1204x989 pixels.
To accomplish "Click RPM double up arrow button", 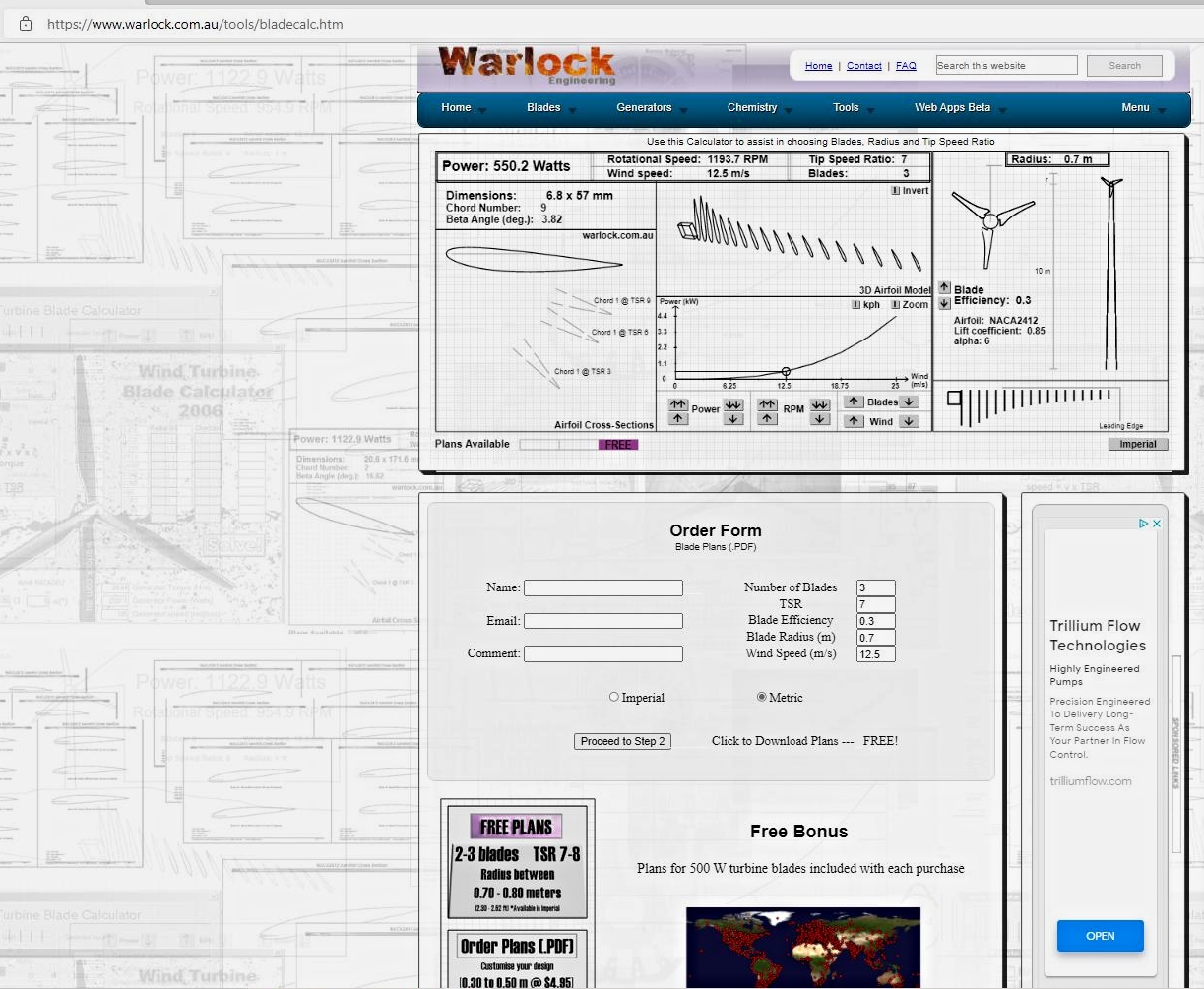I will pos(768,404).
